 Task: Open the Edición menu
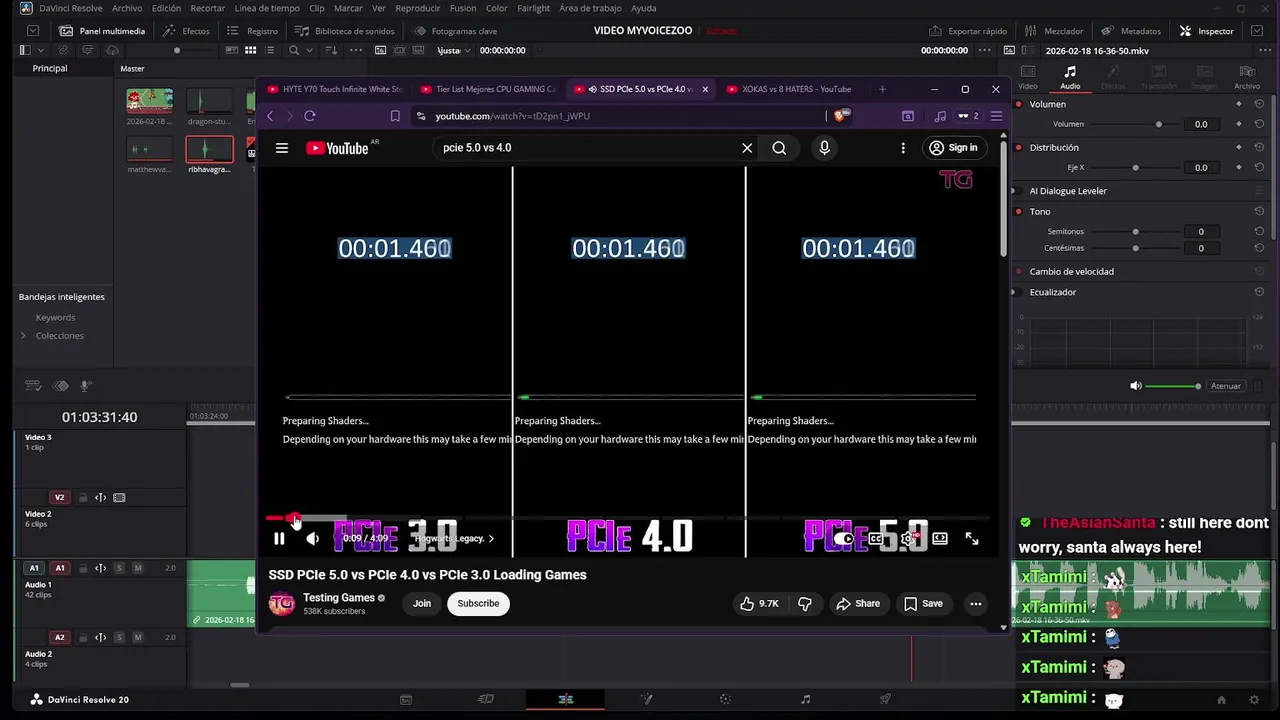click(166, 8)
